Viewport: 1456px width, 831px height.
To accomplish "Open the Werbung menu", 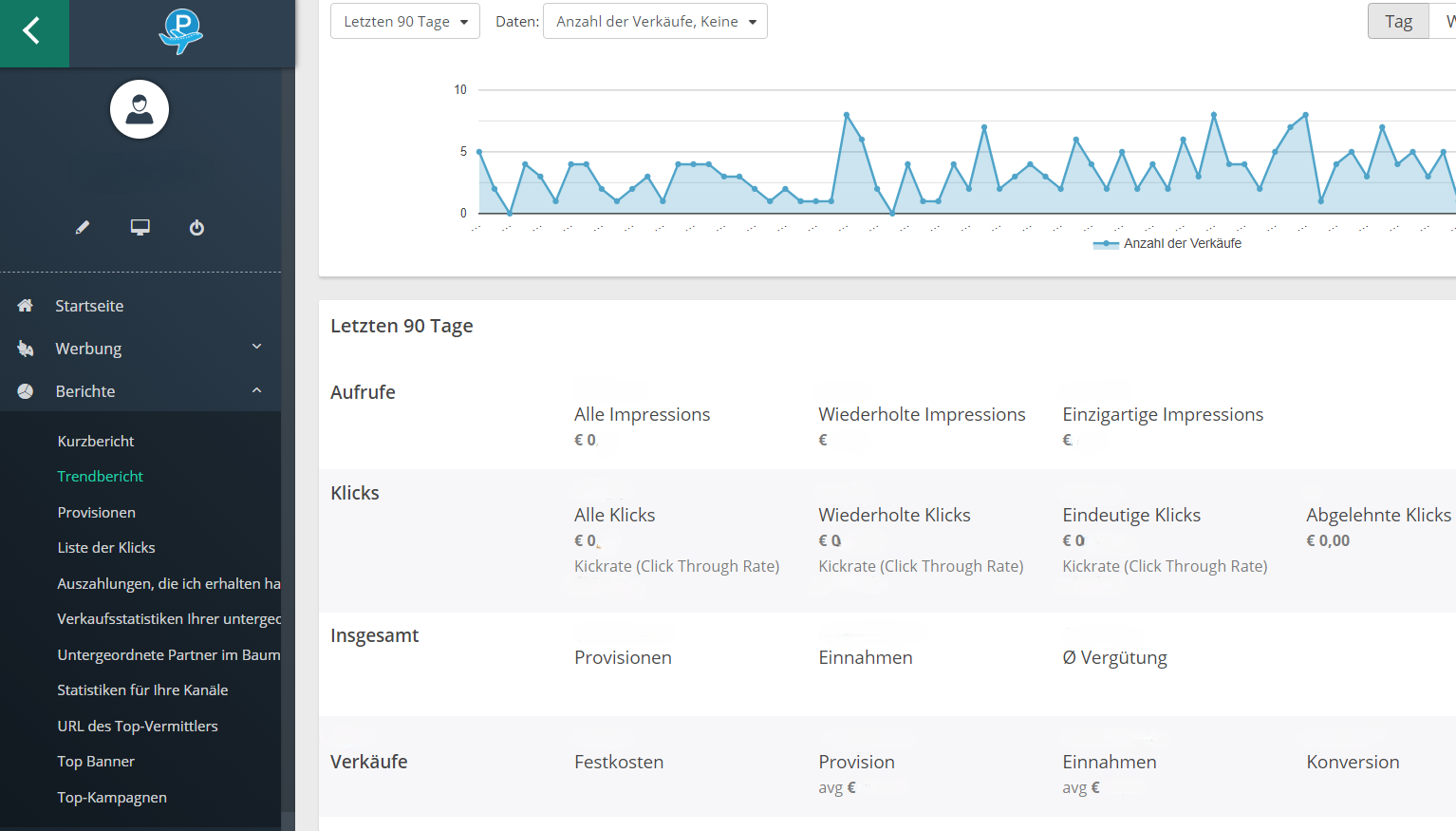I will click(88, 349).
